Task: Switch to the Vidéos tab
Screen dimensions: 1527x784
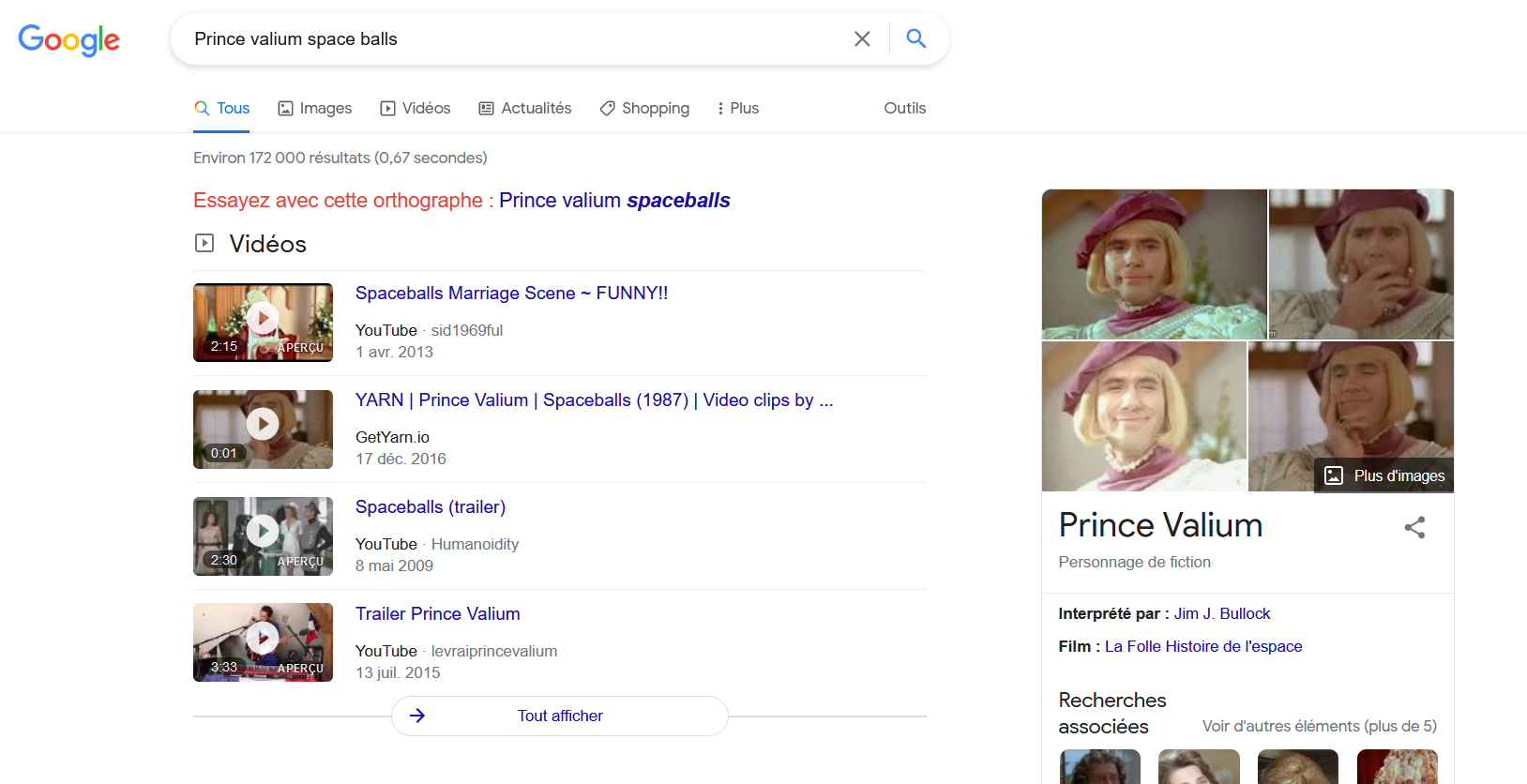Action: pos(416,108)
